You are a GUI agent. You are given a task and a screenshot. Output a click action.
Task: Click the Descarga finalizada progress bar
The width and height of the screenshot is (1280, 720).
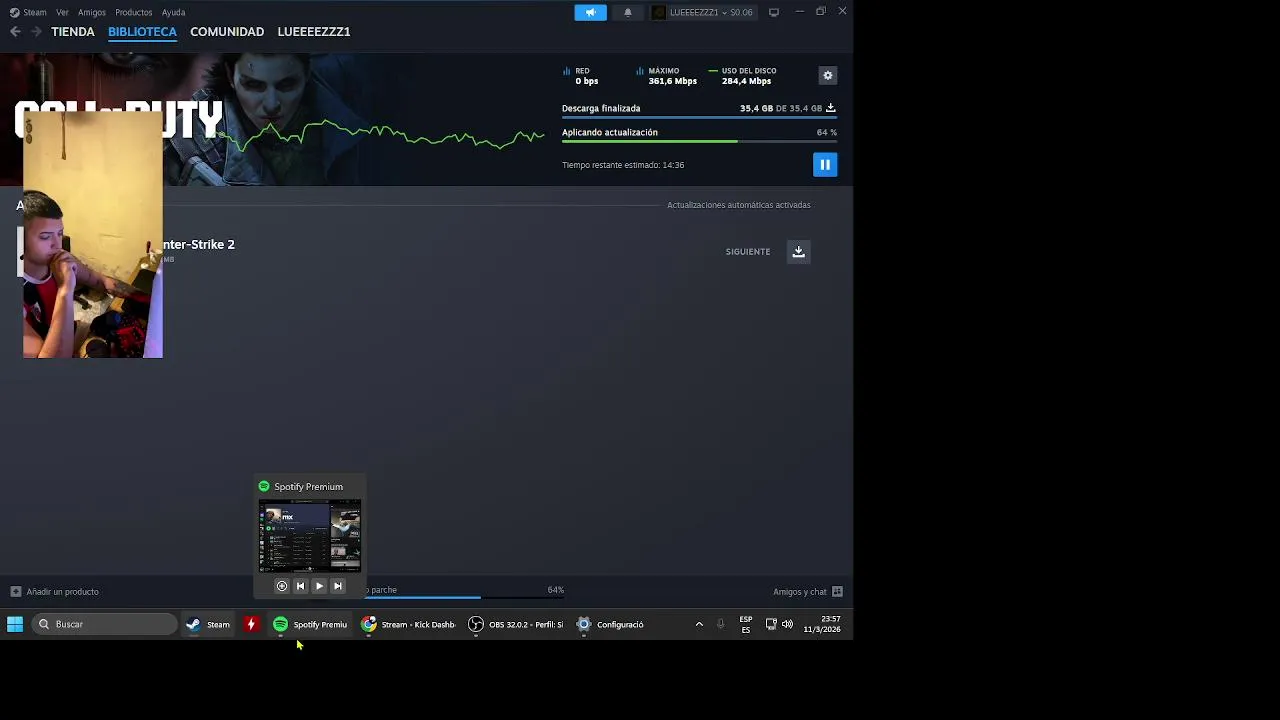click(x=699, y=118)
